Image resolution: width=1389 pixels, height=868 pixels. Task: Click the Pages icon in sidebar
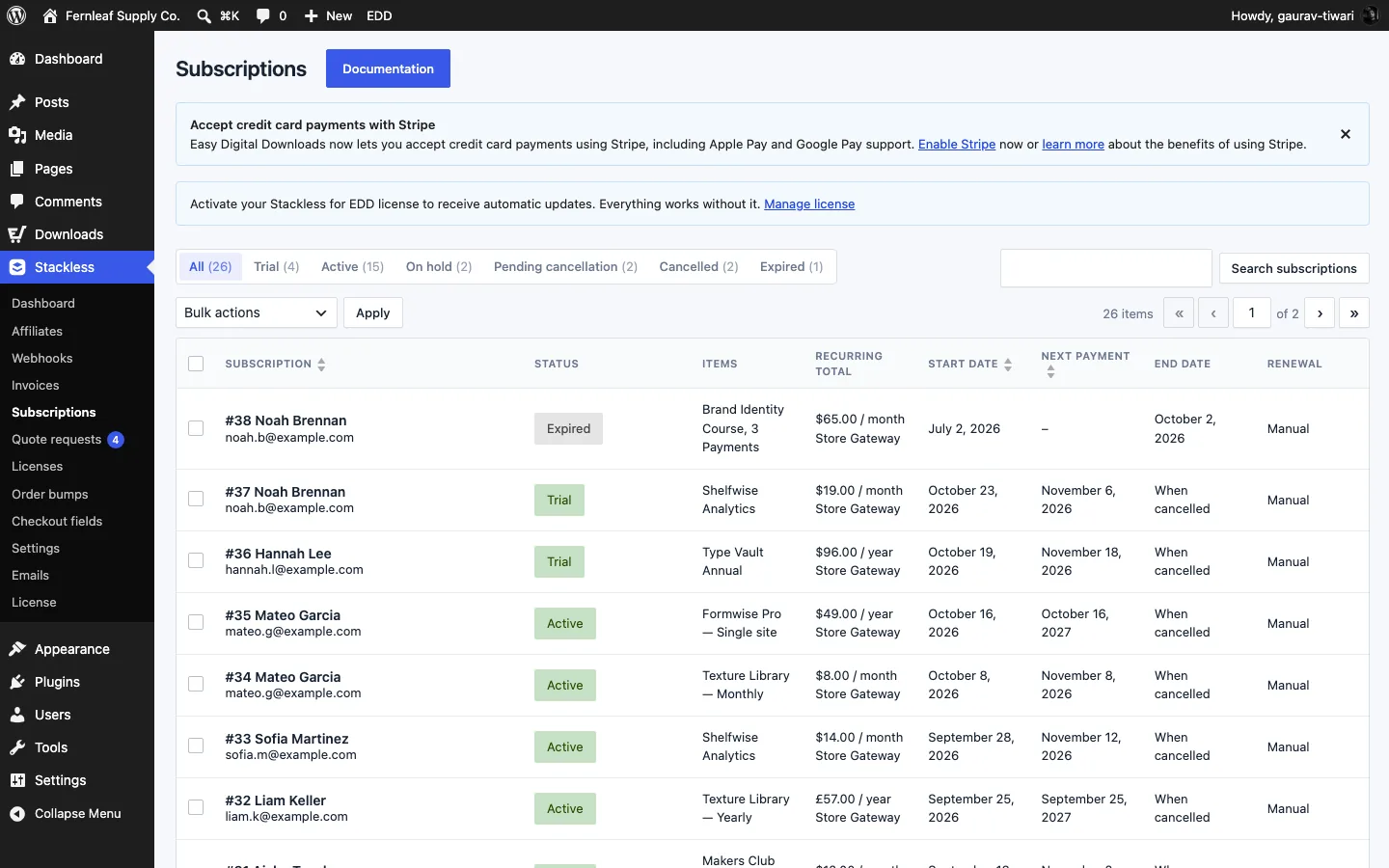[17, 169]
